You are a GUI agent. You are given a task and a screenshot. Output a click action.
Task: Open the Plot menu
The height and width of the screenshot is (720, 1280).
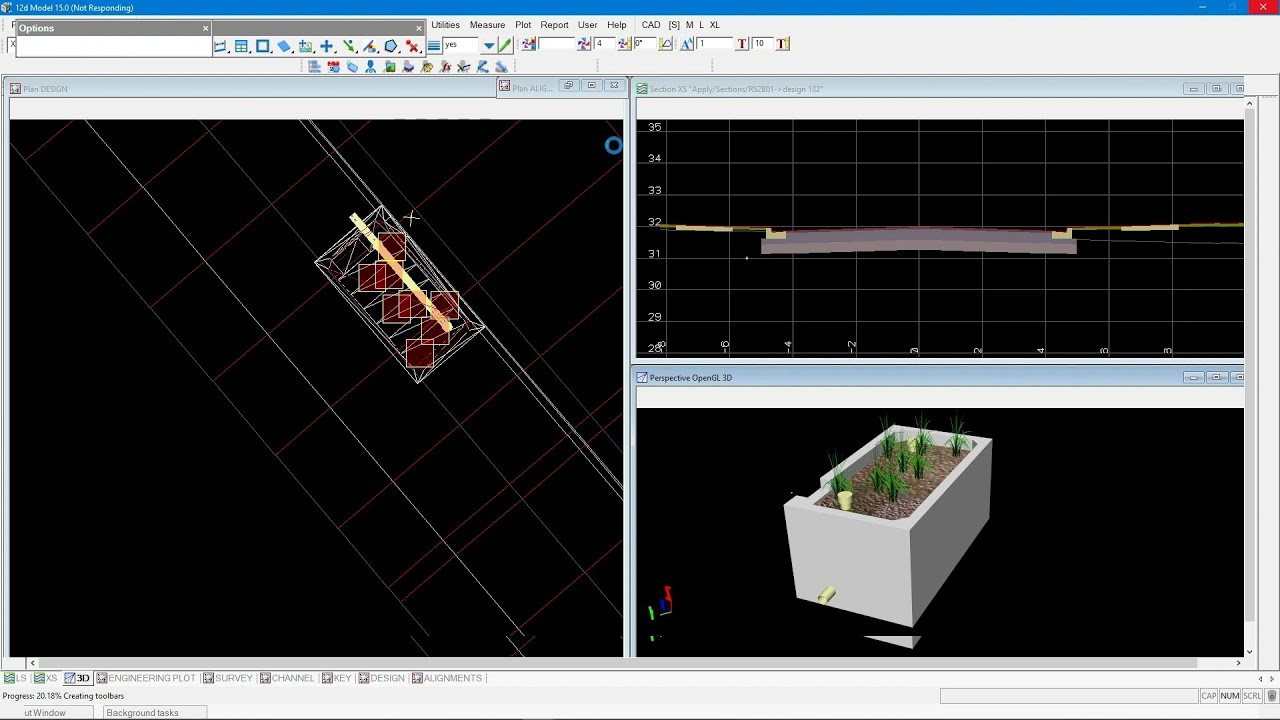coord(523,25)
